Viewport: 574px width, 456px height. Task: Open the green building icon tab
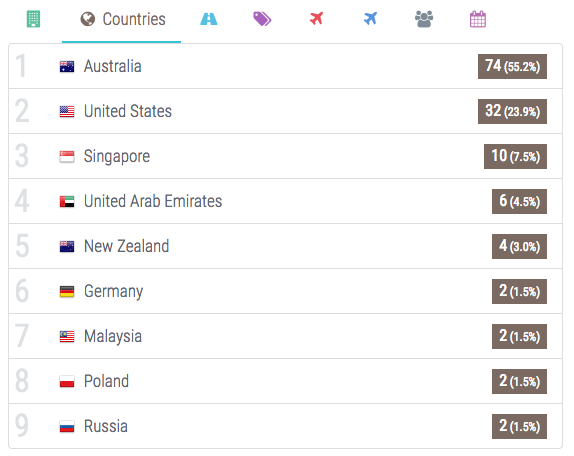[x=33, y=19]
